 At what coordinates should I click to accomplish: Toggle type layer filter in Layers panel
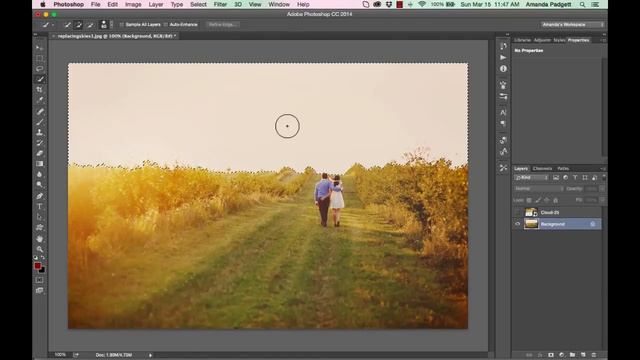click(575, 178)
